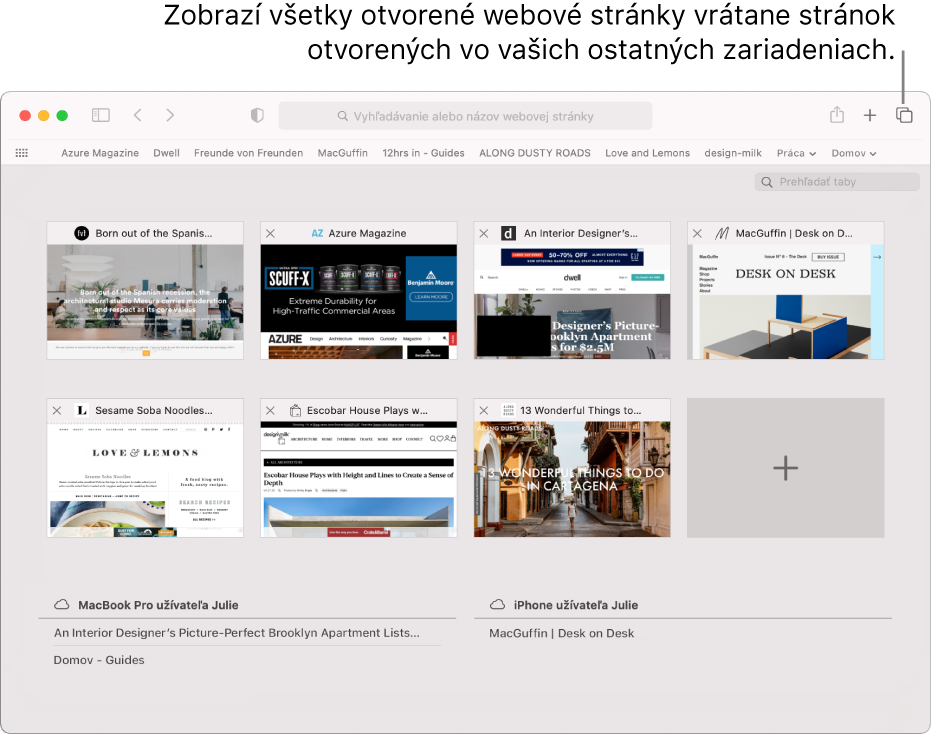This screenshot has height=734, width=931.
Task: Expand the Práca bookmarks folder
Action: coord(796,153)
